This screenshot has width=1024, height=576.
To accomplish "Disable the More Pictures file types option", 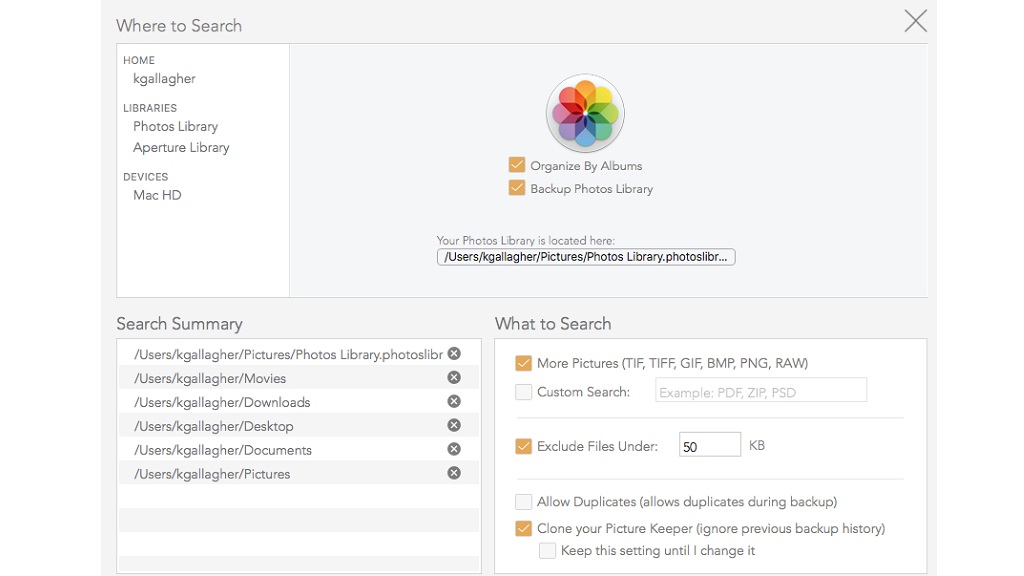I will tap(523, 363).
